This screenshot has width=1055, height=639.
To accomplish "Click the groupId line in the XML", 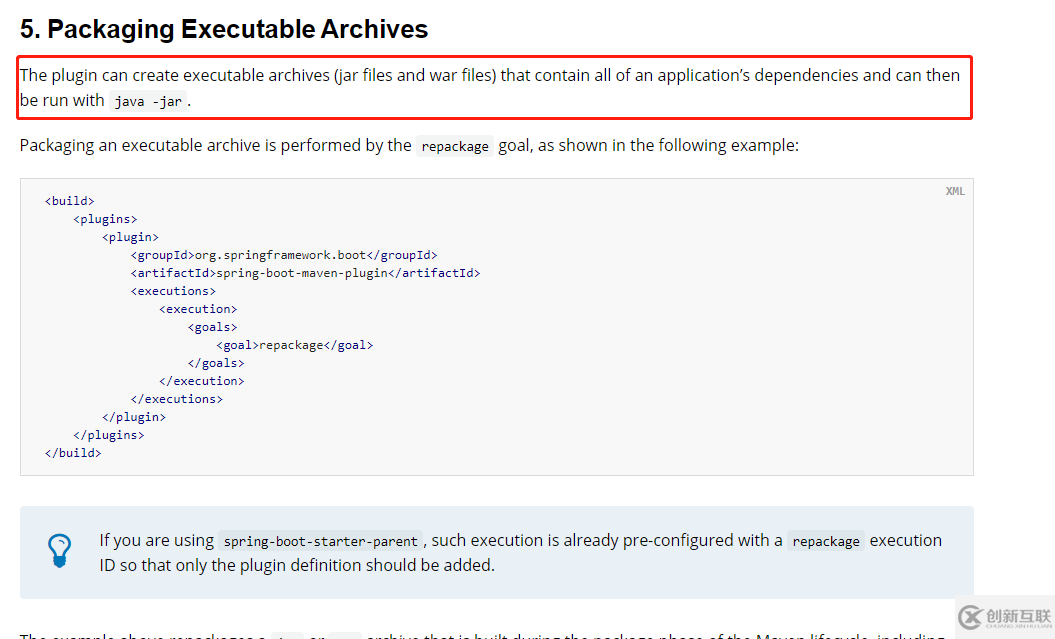I will (283, 255).
